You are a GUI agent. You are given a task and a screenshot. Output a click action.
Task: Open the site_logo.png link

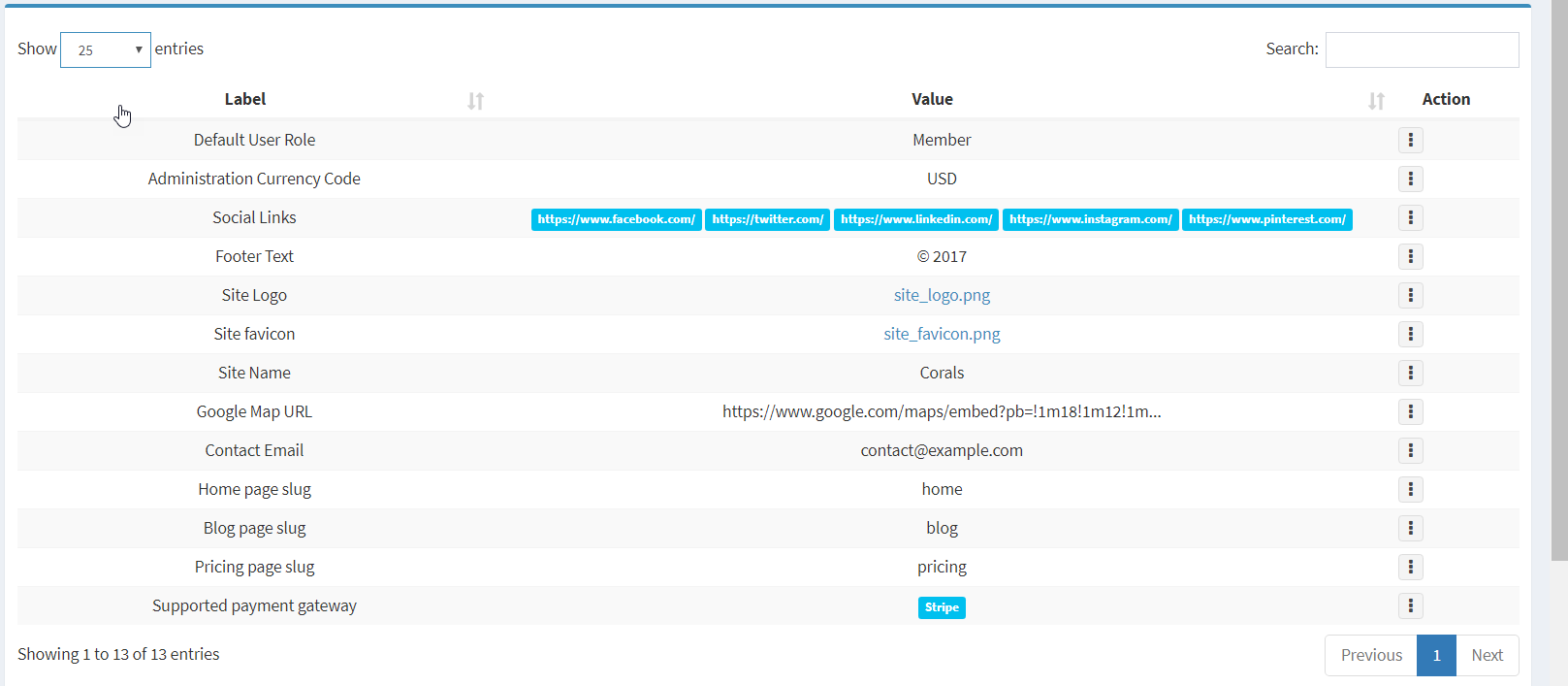coord(942,296)
